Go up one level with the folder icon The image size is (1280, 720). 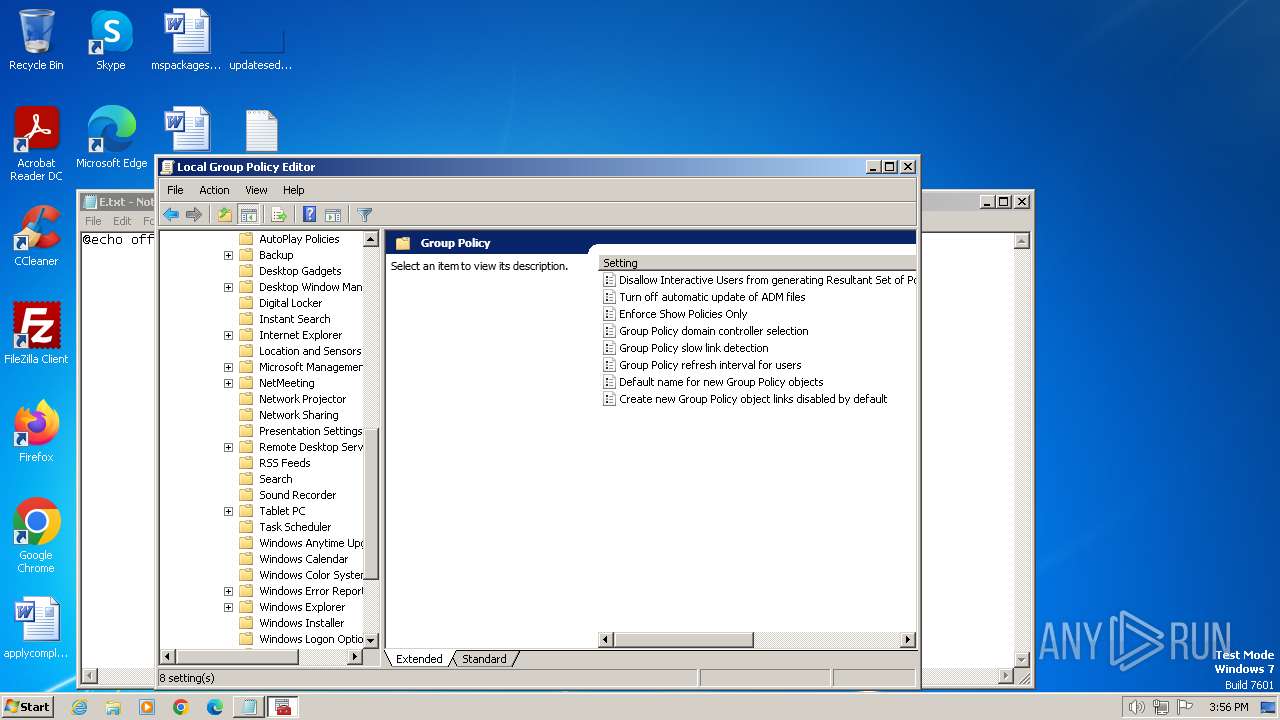225,215
